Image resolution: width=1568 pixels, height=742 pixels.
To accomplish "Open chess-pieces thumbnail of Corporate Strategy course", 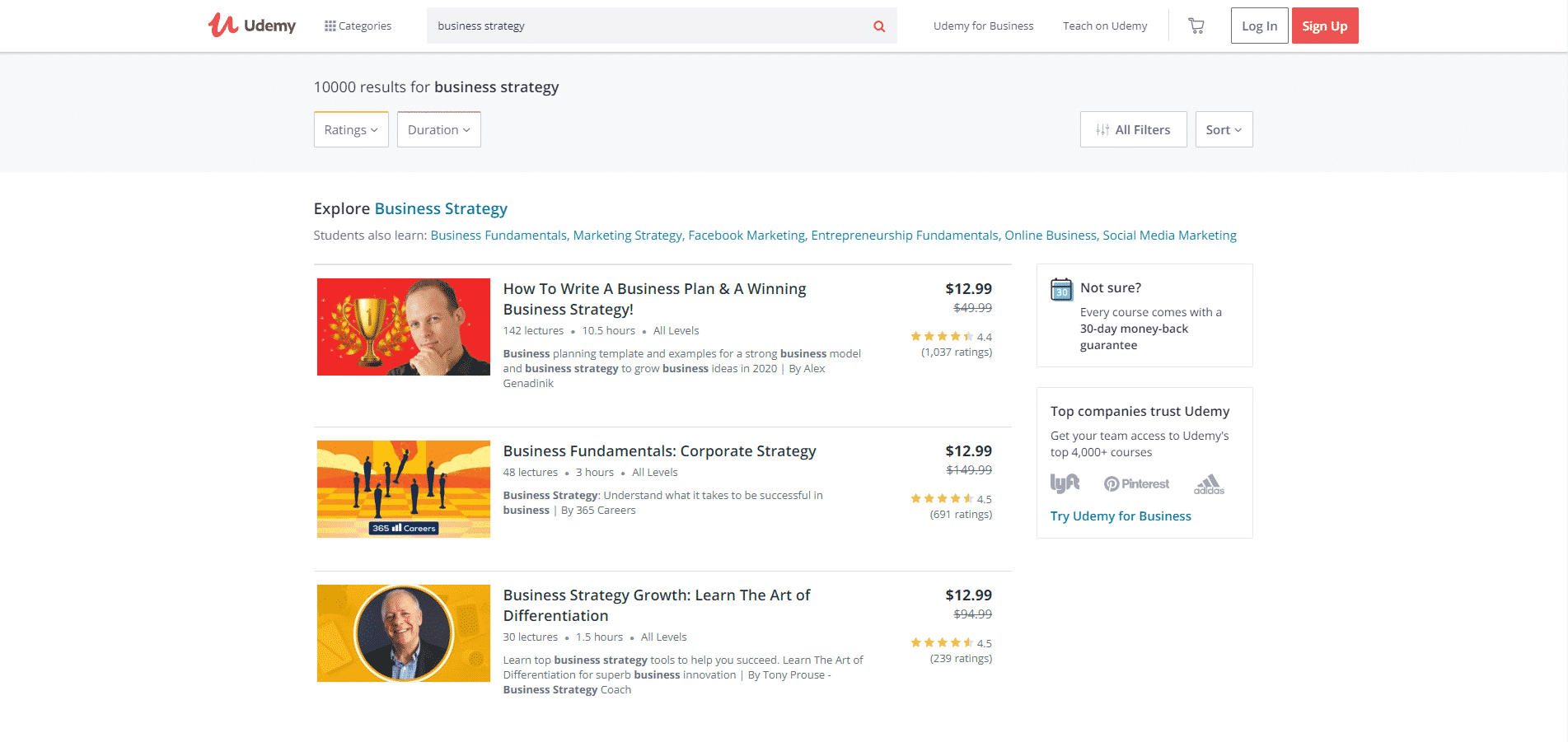I will 404,489.
